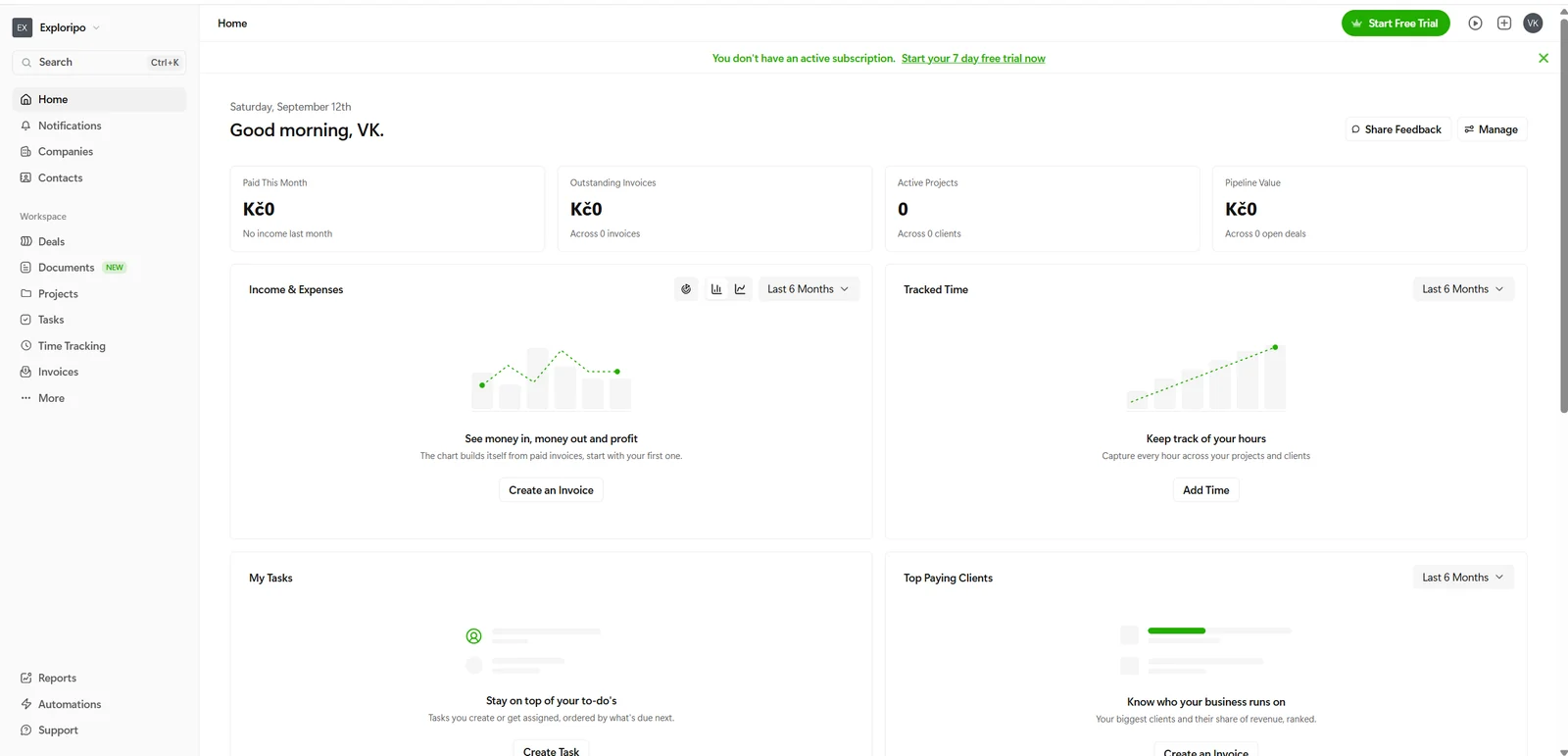Click the Active Projects card
Viewport: 1568px width, 756px height.
pyautogui.click(x=1042, y=209)
